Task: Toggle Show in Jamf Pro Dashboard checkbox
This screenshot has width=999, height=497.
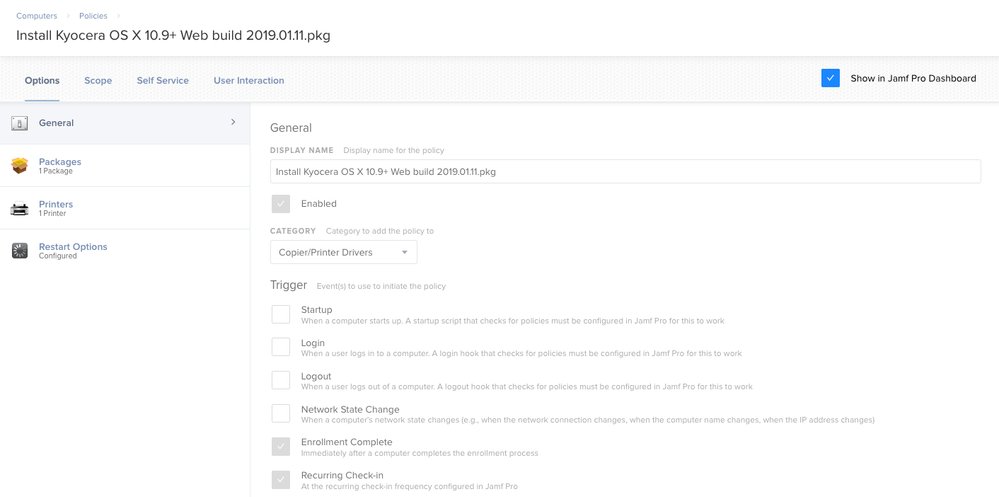Action: [x=830, y=78]
